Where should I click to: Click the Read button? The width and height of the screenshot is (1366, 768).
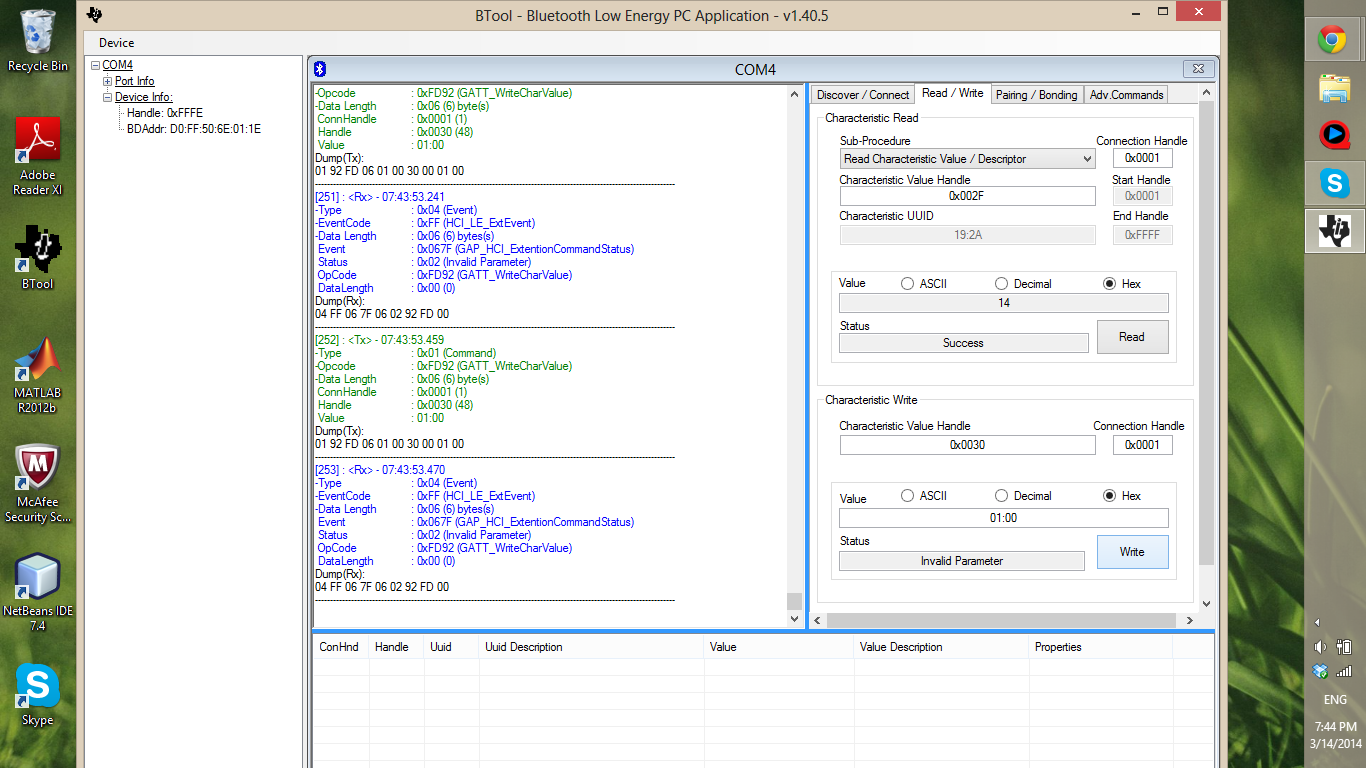[1132, 337]
